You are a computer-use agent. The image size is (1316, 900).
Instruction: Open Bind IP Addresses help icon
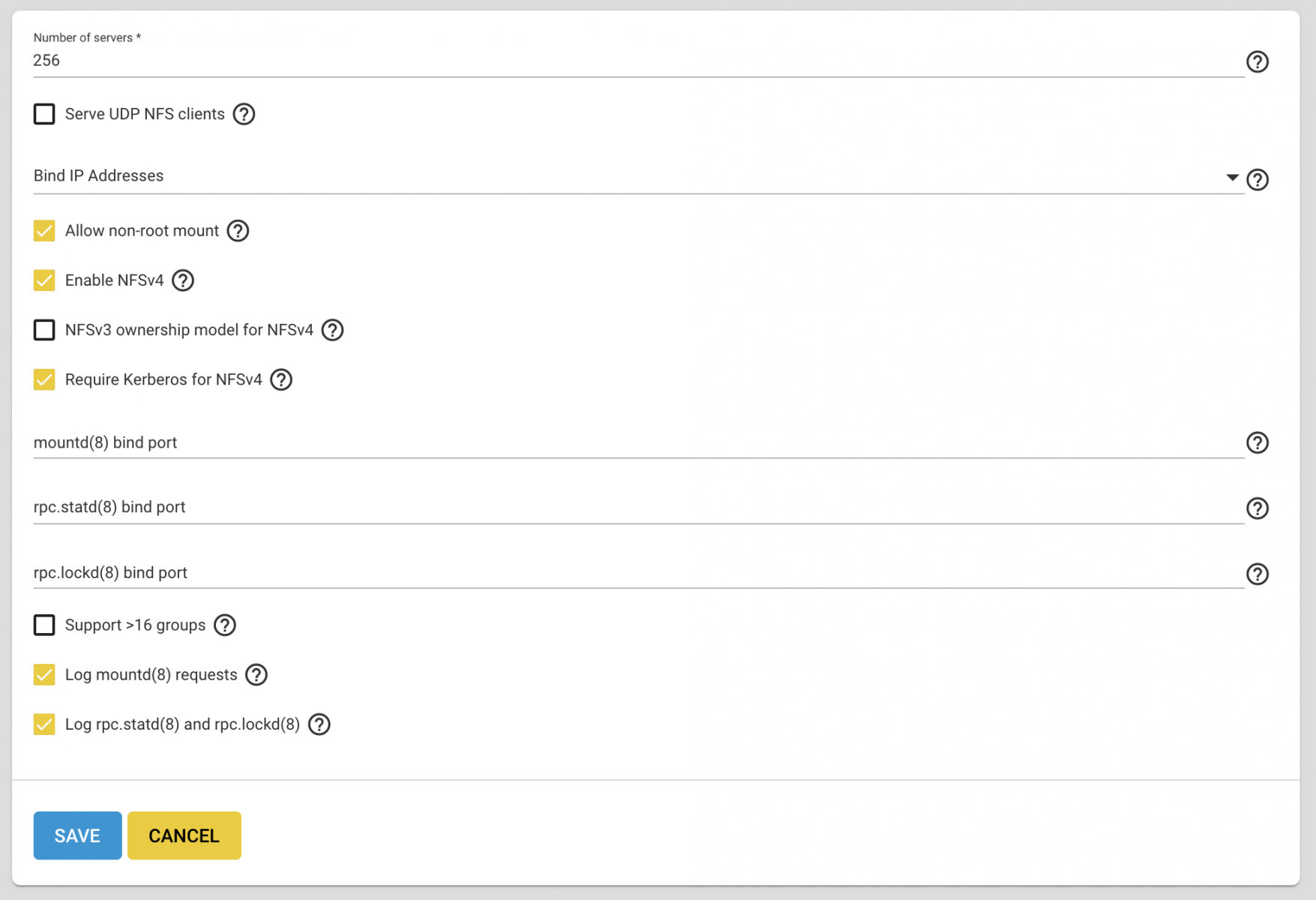(x=1257, y=179)
